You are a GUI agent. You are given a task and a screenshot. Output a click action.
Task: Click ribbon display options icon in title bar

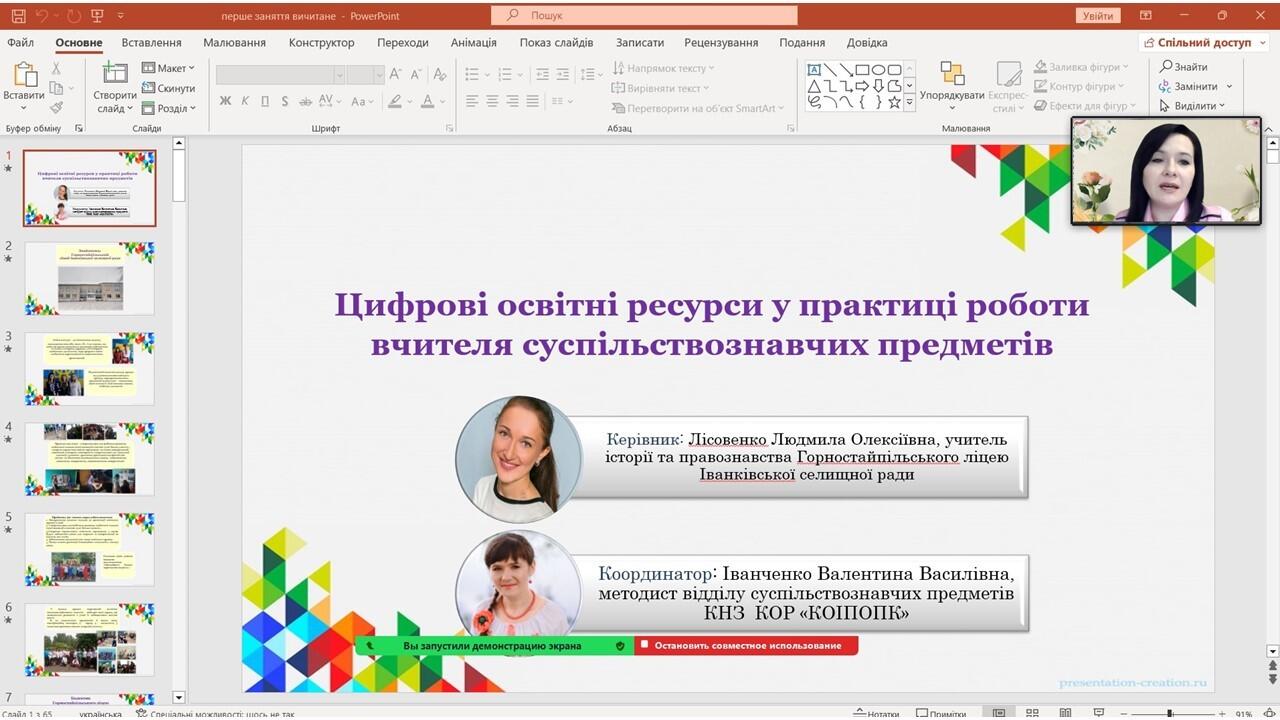1146,16
